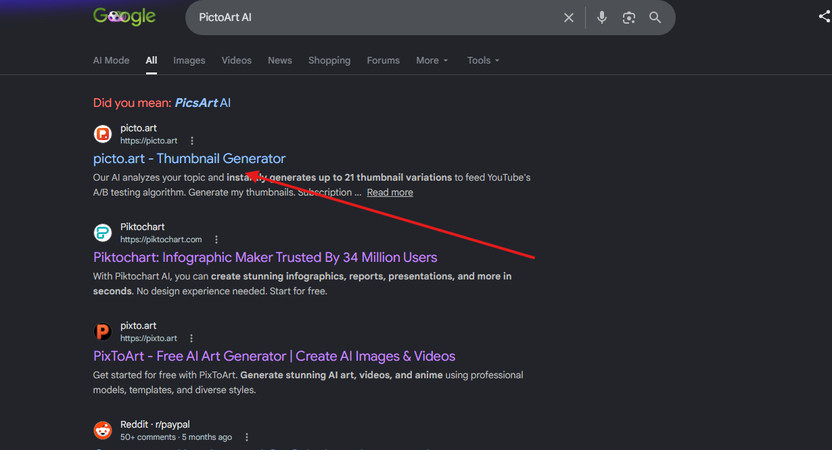
Task: Clear the search box with X icon
Action: tap(568, 18)
